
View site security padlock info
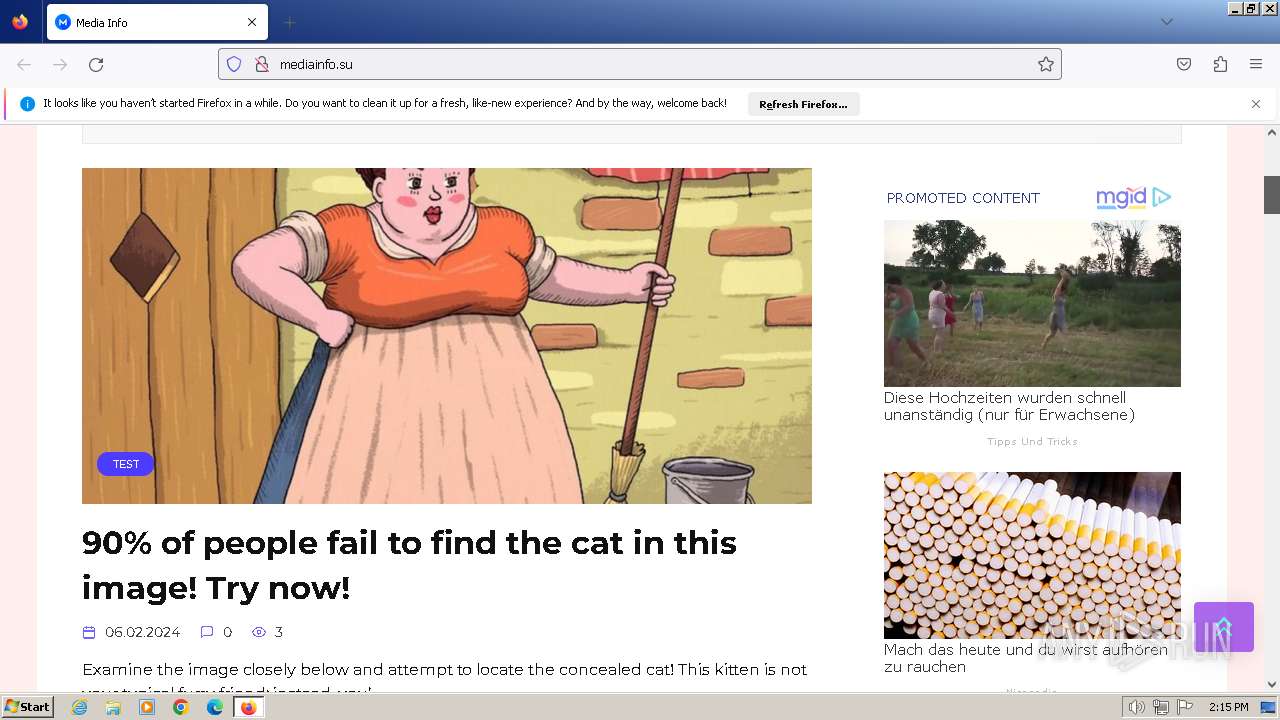pyautogui.click(x=262, y=64)
